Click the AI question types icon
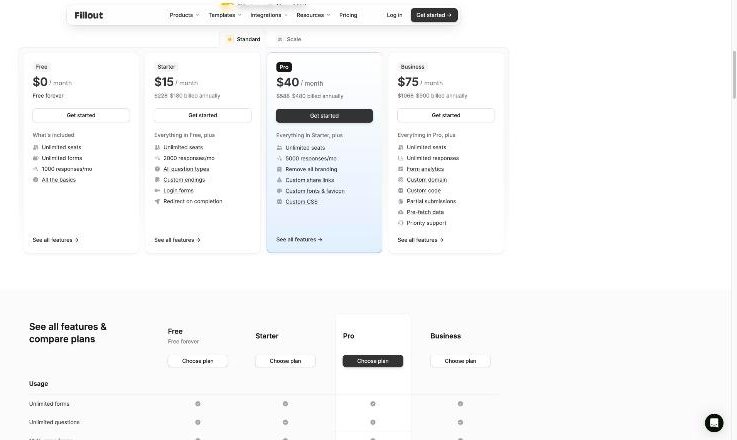 [x=157, y=169]
